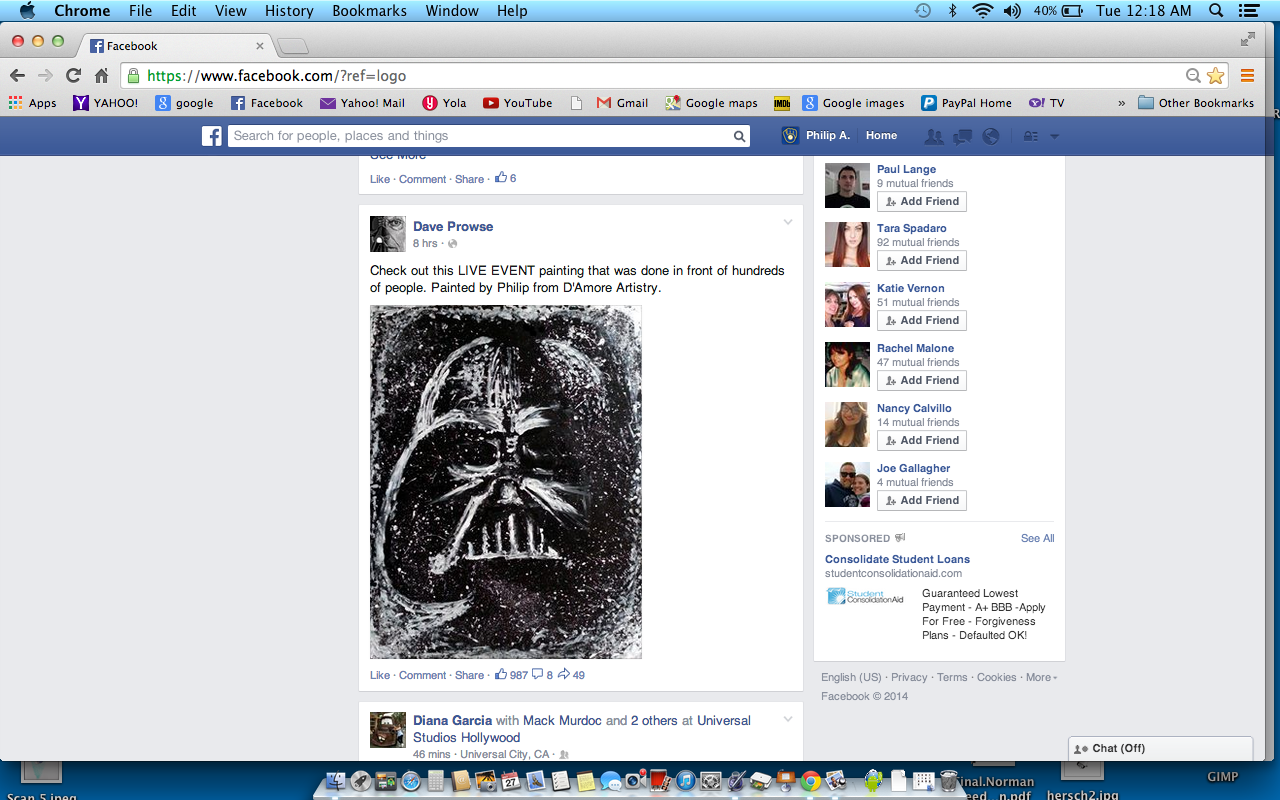
Task: Click the thumbs-up count on Dave Prowse's post
Action: (511, 675)
